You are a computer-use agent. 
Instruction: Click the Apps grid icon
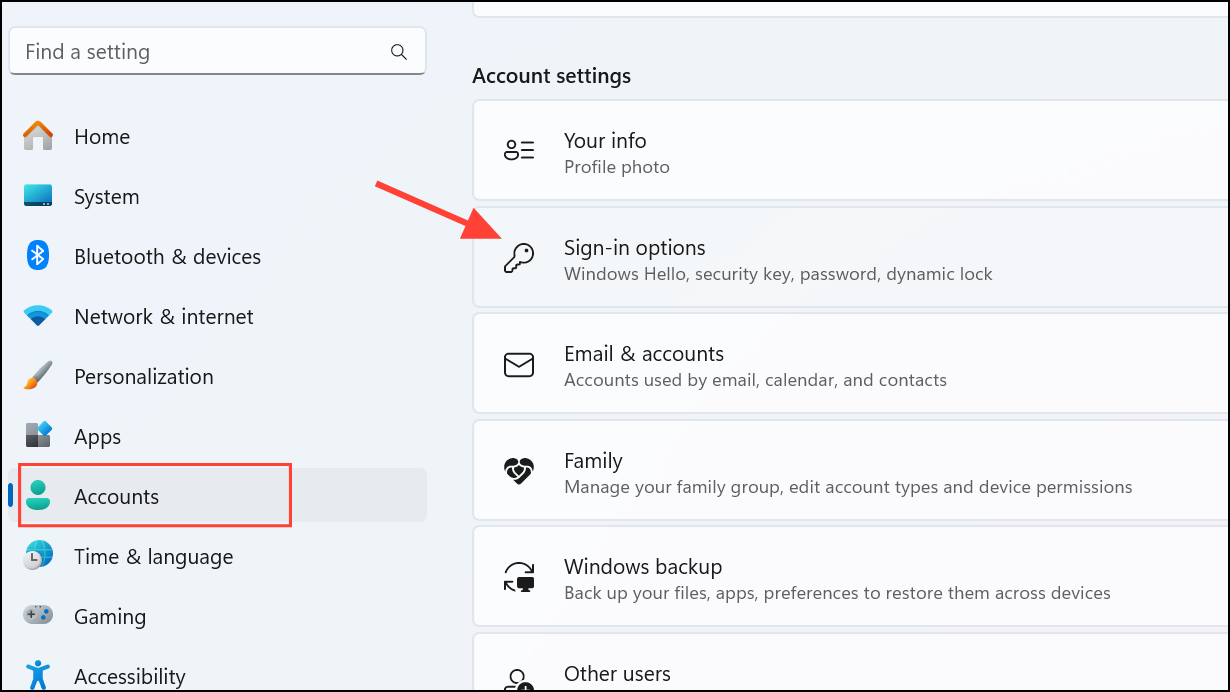tap(38, 436)
